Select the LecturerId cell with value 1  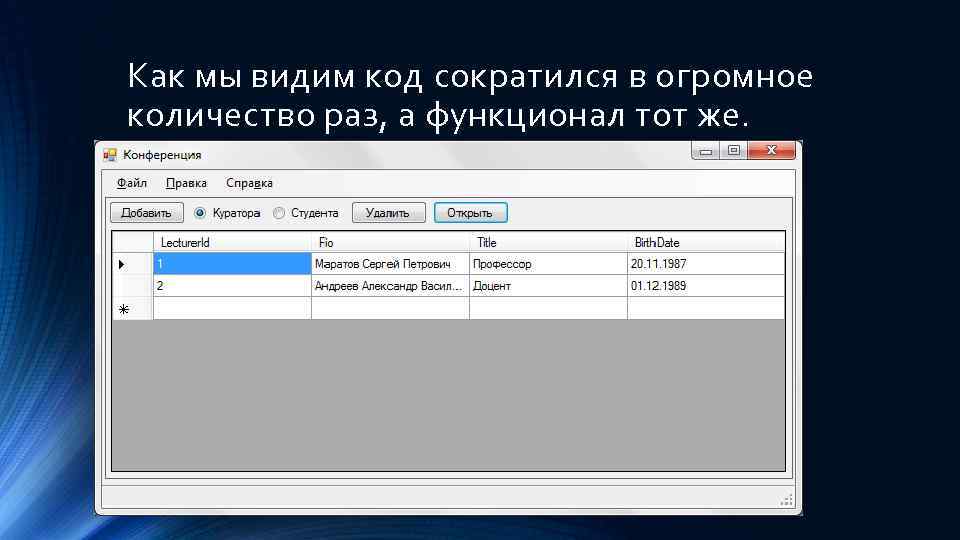click(232, 264)
